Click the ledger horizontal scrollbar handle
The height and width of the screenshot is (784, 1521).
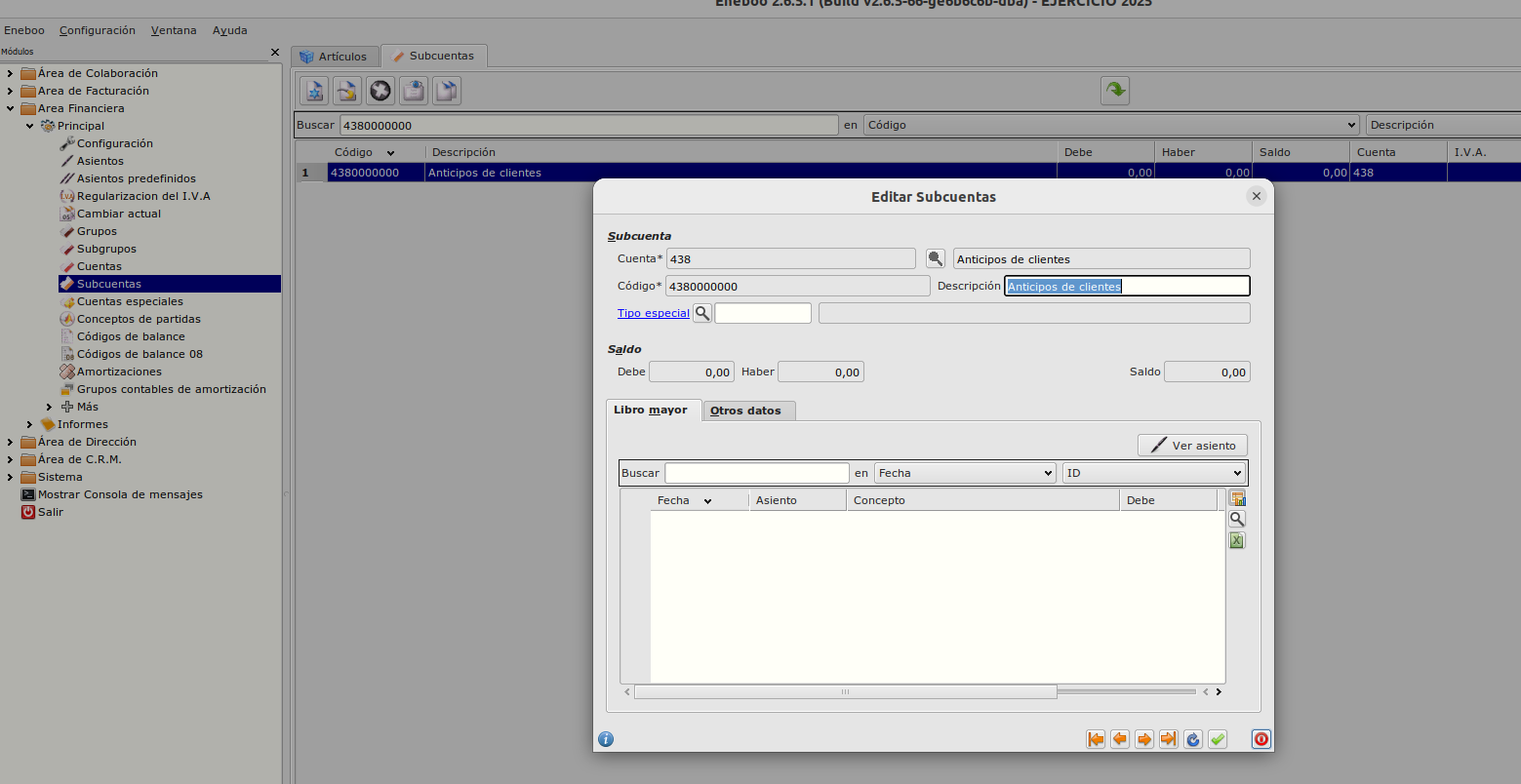(x=845, y=691)
